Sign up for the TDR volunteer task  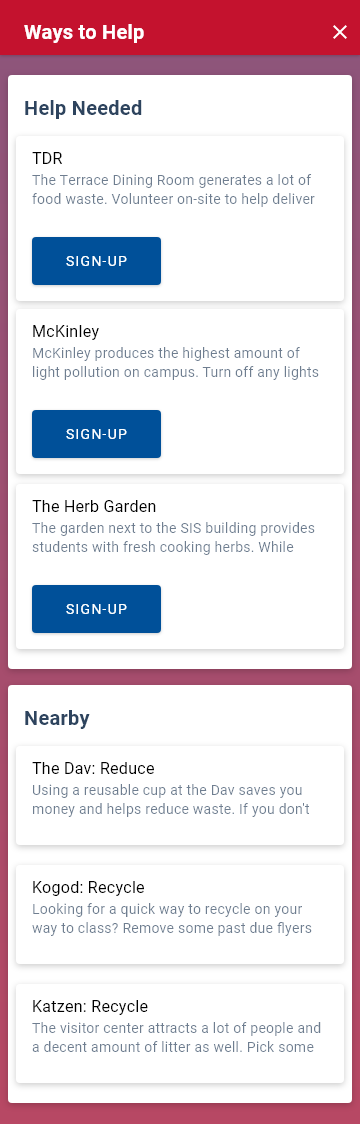coord(96,261)
